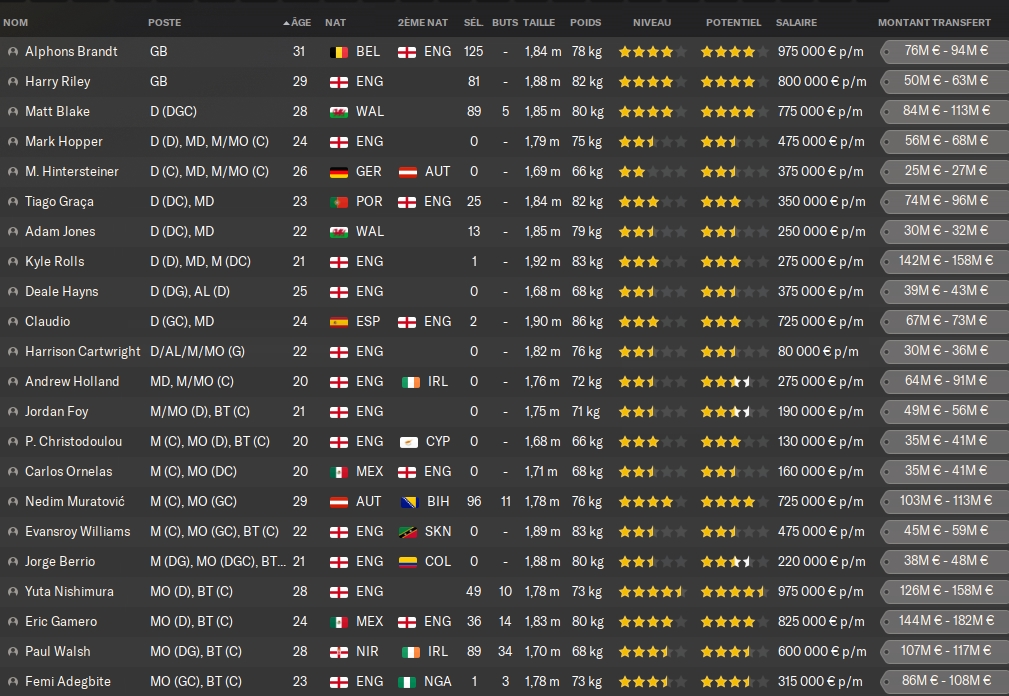Sort by NIVEAU column header
The width and height of the screenshot is (1009, 696).
point(652,23)
